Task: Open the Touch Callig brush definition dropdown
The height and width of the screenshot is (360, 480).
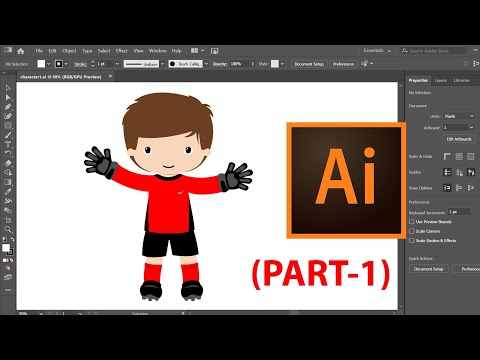Action: coord(206,64)
